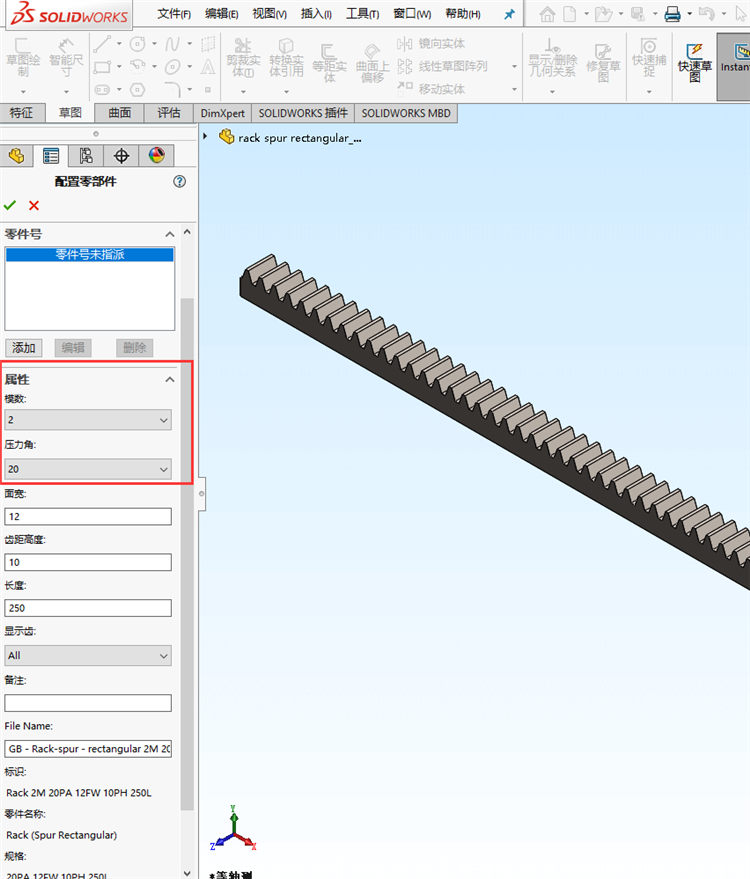Select the straight Slot sketch tool
Screen dimensions: 750x879
[x=102, y=90]
